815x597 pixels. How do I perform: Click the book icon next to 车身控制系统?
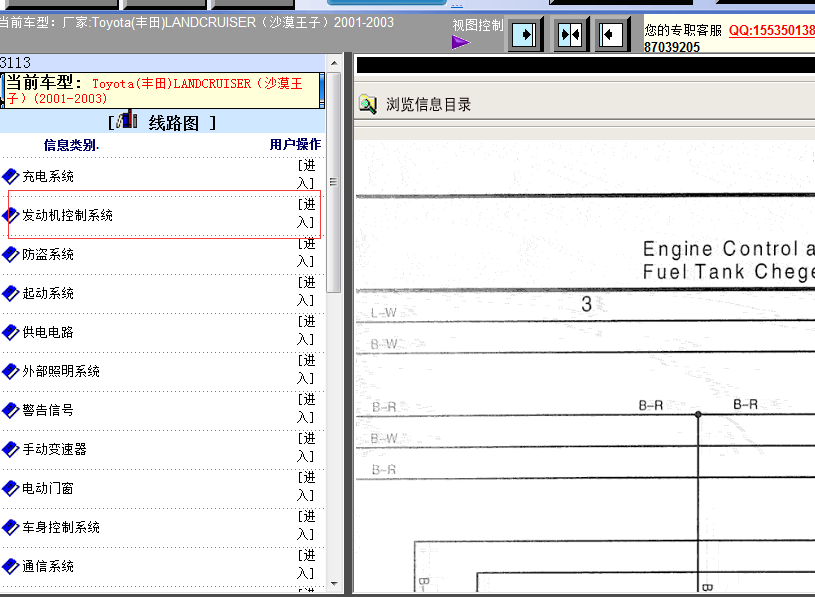click(11, 527)
